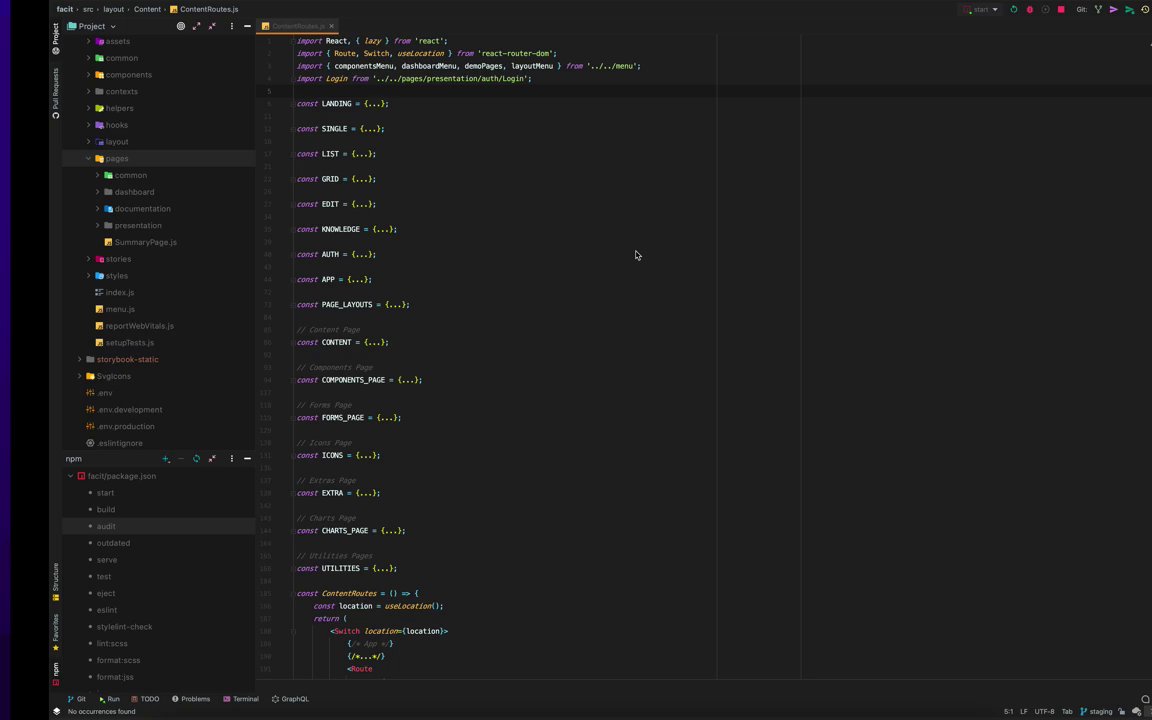
Task: Expand the stories folder
Action: (89, 259)
